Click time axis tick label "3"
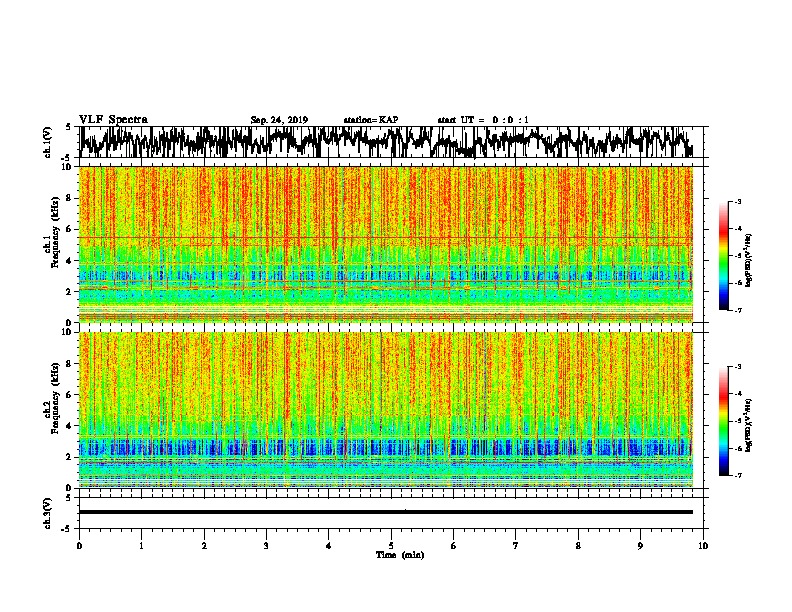This screenshot has height=612, width=792. (x=266, y=546)
